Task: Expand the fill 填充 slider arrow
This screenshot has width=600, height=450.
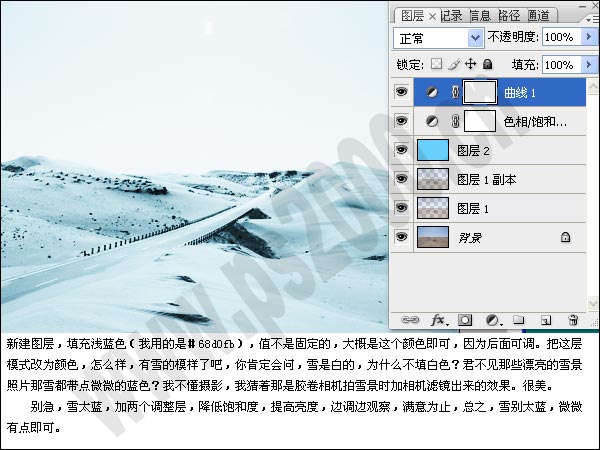Action: [x=589, y=64]
